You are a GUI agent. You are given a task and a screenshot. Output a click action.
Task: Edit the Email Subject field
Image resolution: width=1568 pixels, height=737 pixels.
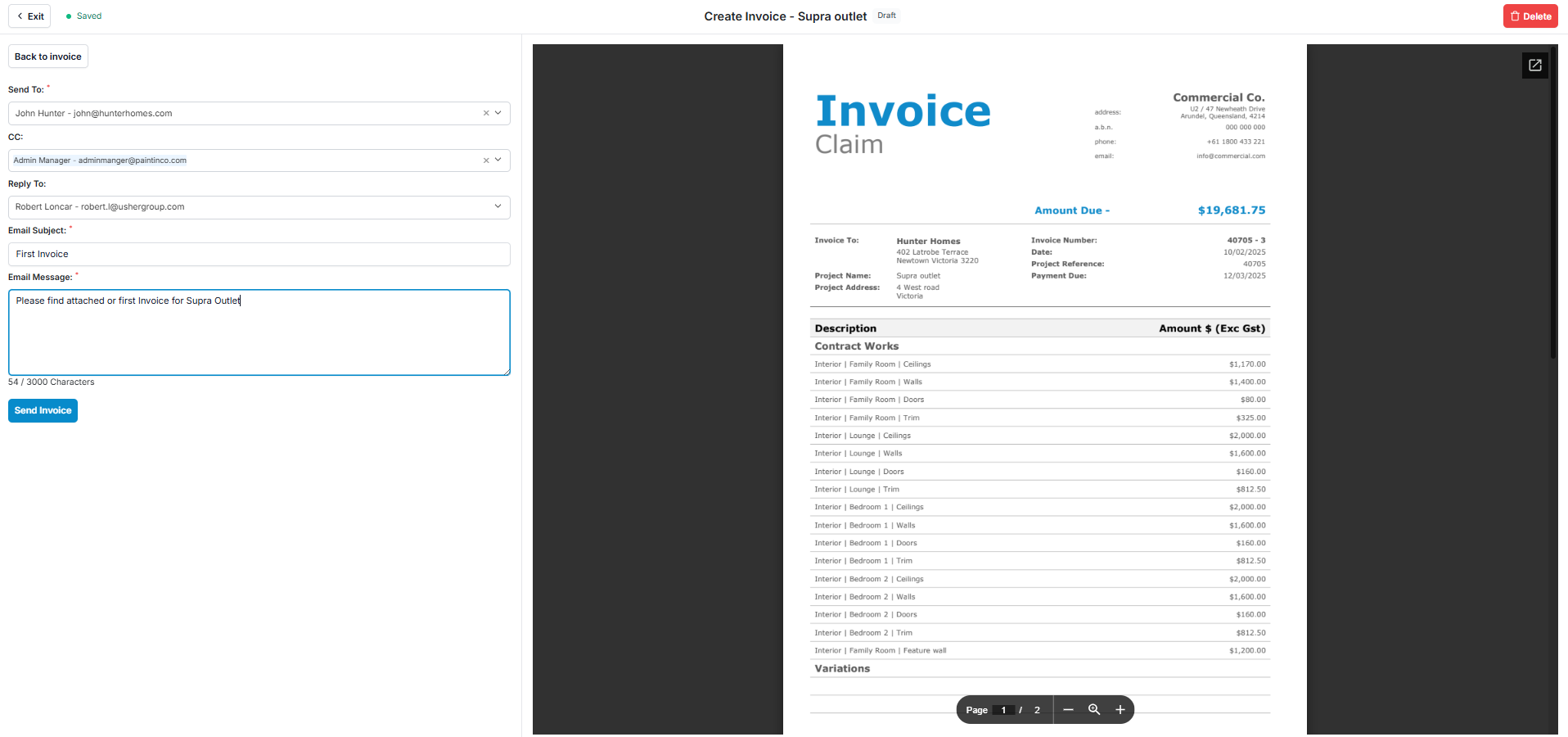tap(259, 255)
